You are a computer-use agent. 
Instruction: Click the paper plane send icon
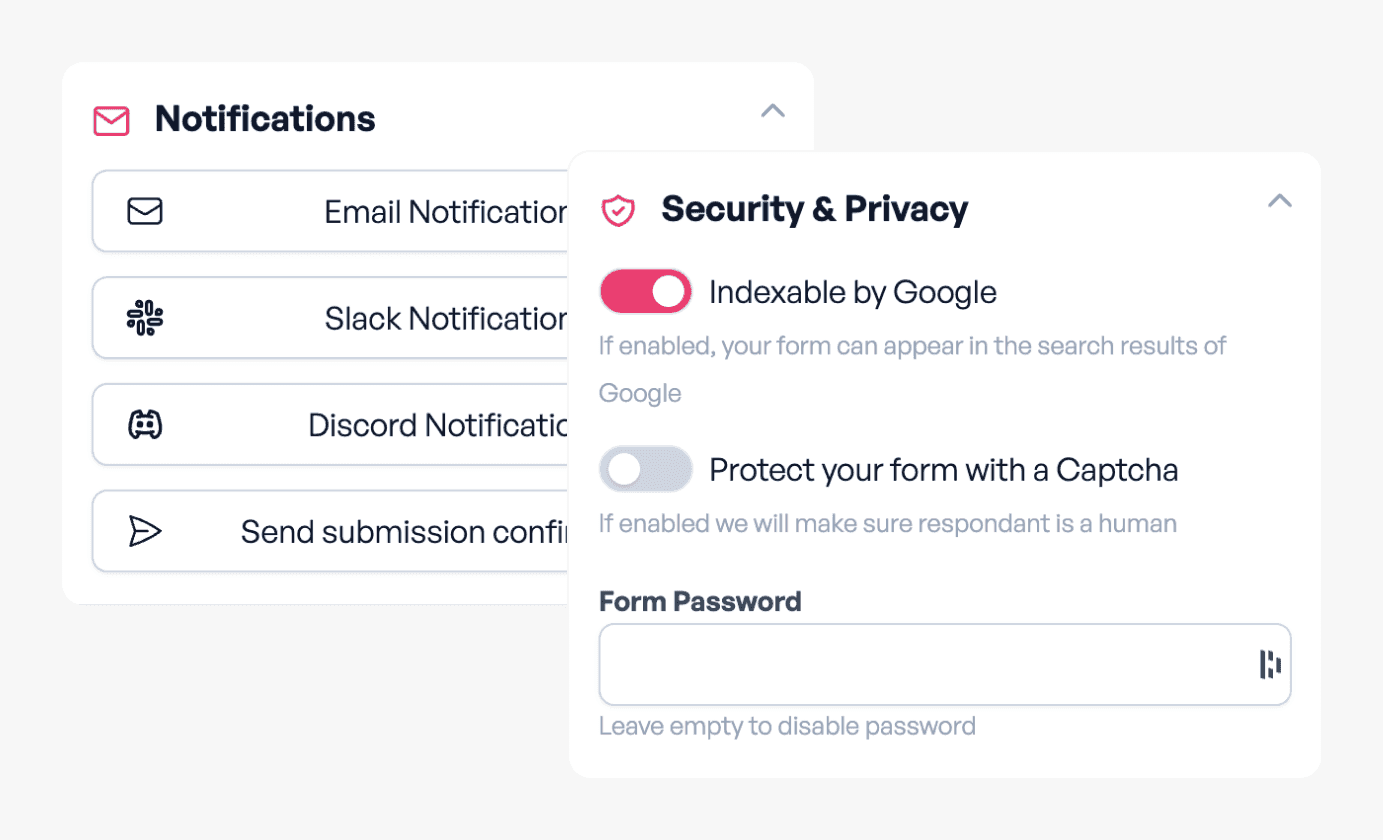pyautogui.click(x=145, y=531)
